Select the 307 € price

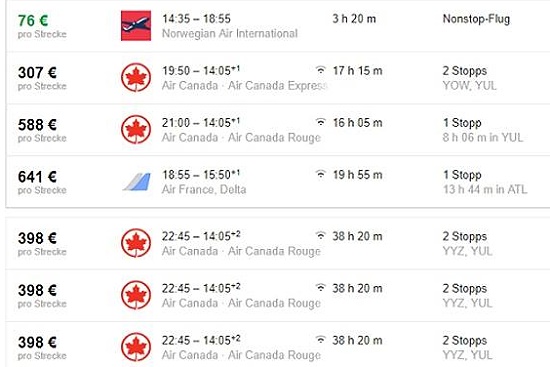click(37, 73)
